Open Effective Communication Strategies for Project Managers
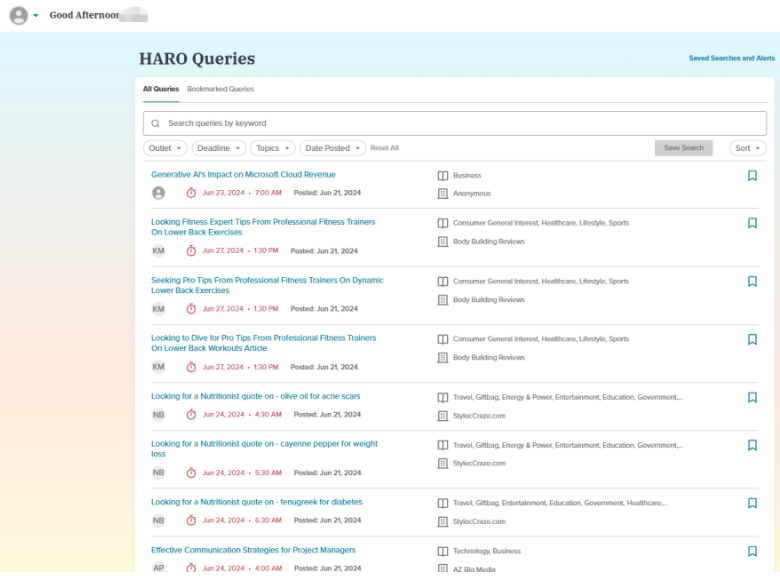This screenshot has width=780, height=576. (x=253, y=550)
